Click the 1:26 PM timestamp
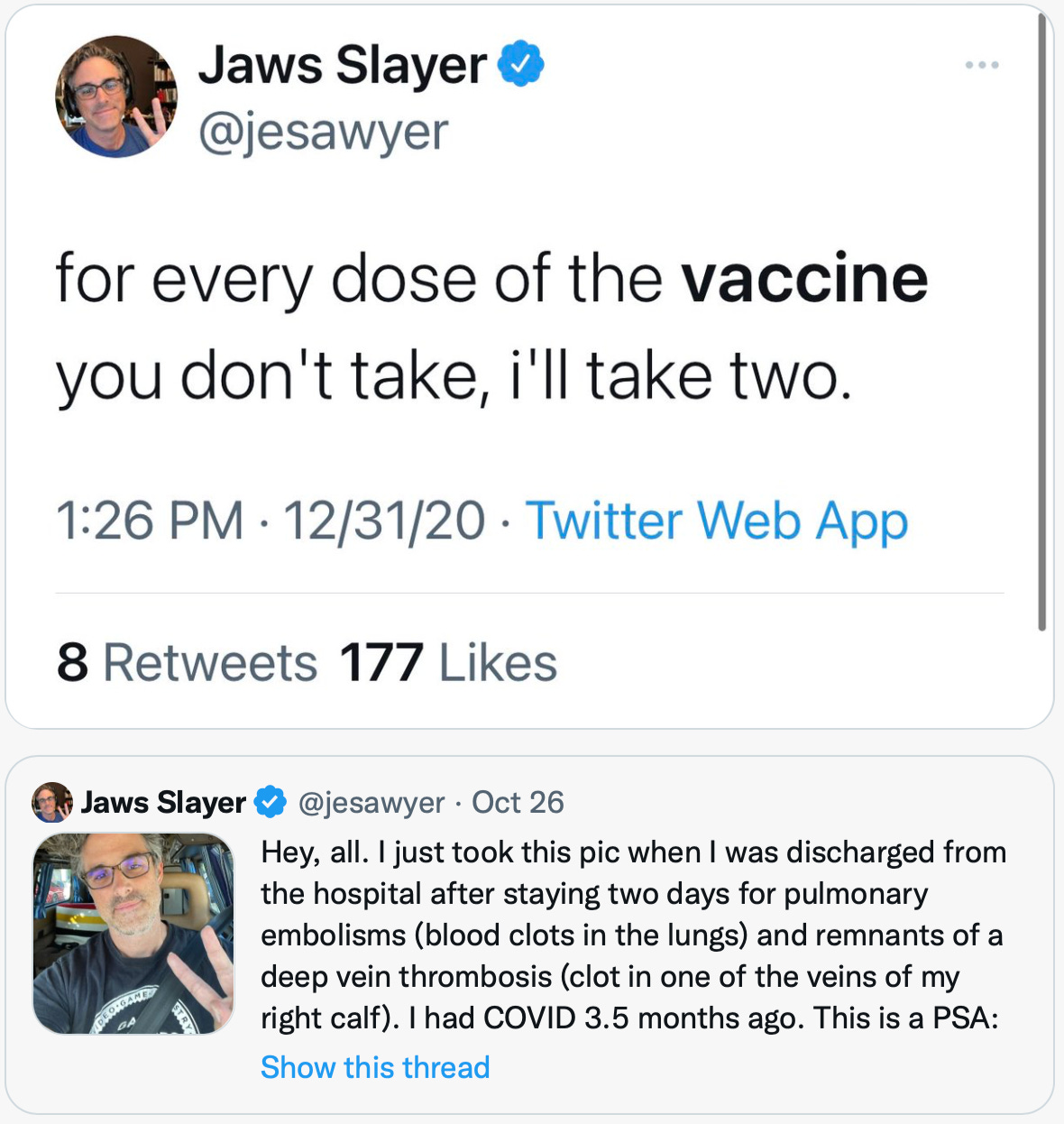 pyautogui.click(x=150, y=521)
